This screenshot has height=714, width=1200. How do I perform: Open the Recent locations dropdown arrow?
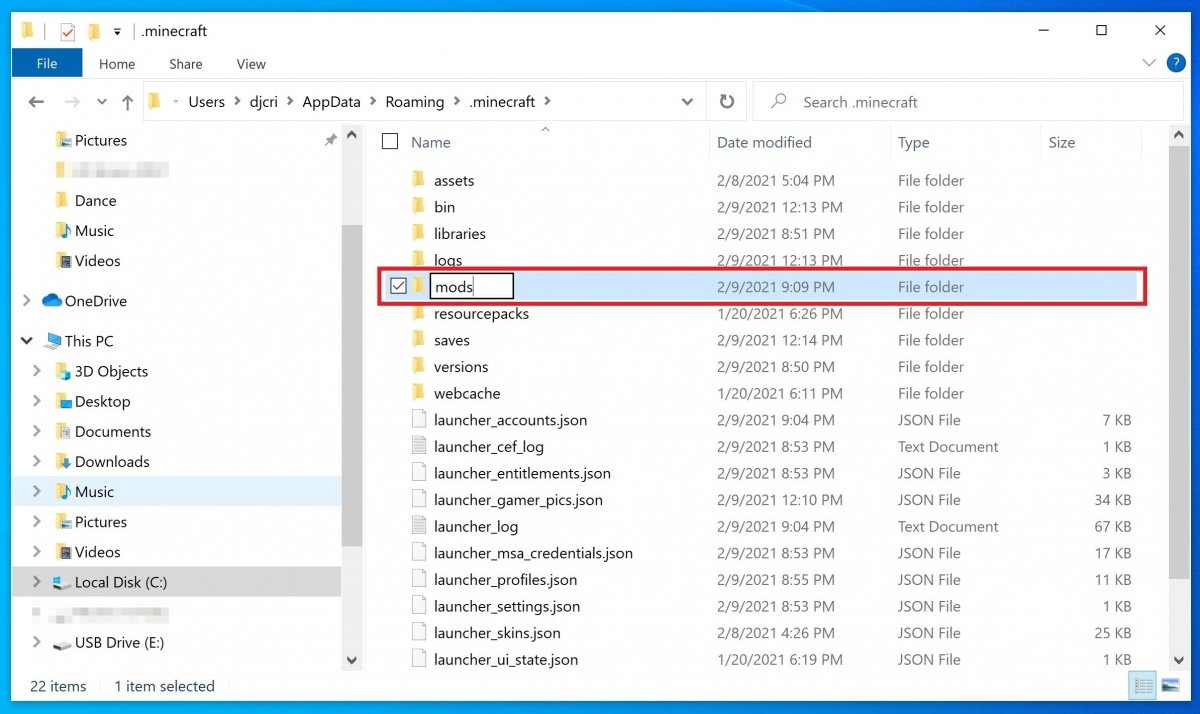101,102
